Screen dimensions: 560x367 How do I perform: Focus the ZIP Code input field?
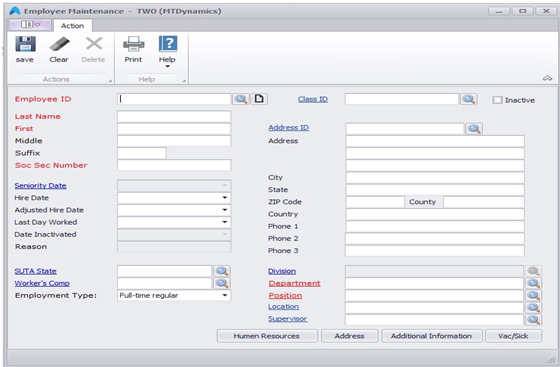click(x=375, y=202)
